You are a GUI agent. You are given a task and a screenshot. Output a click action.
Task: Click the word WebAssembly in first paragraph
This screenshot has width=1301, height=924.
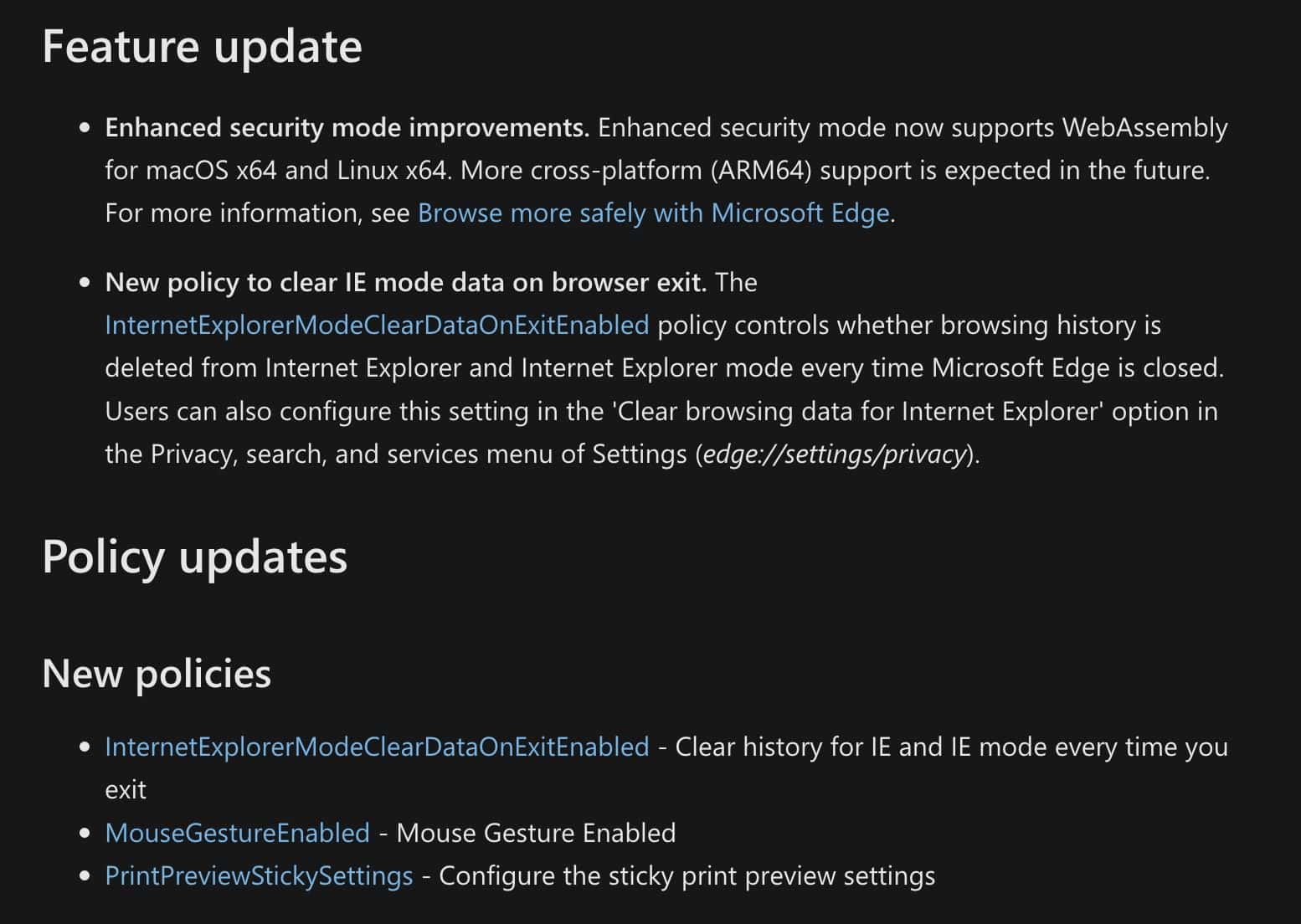1144,128
